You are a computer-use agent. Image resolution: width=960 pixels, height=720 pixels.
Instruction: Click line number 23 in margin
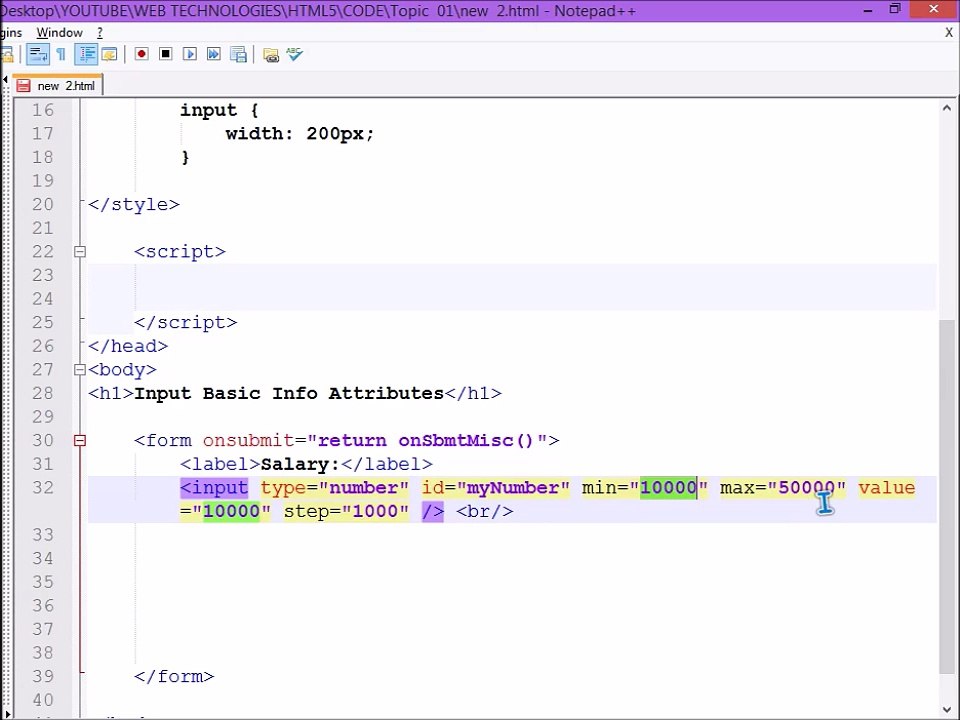click(x=43, y=275)
